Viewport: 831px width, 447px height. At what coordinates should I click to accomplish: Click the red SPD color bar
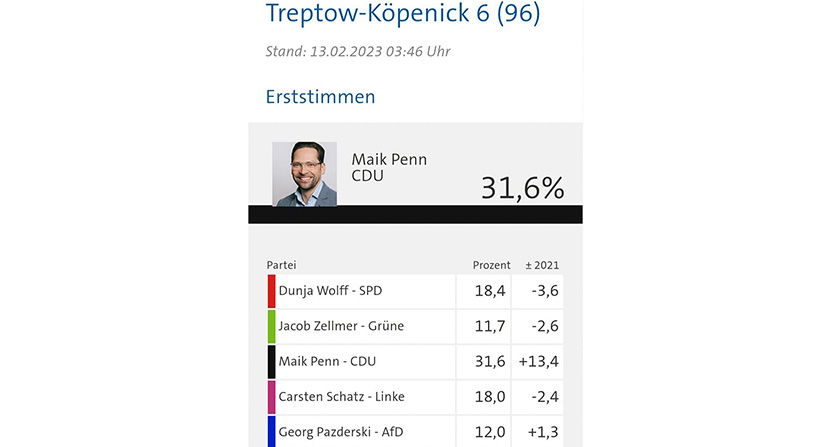point(271,291)
